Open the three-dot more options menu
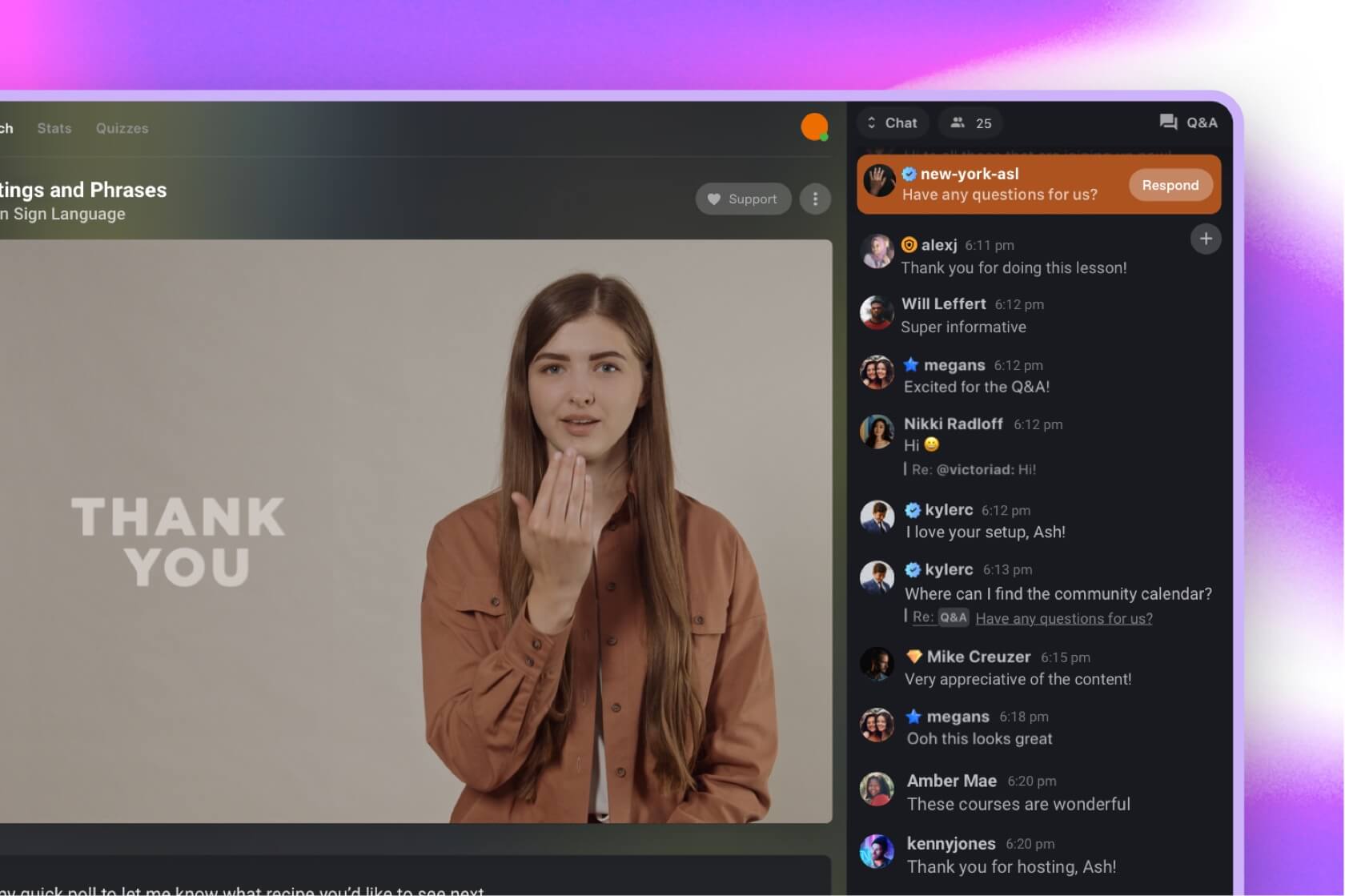 click(x=815, y=199)
